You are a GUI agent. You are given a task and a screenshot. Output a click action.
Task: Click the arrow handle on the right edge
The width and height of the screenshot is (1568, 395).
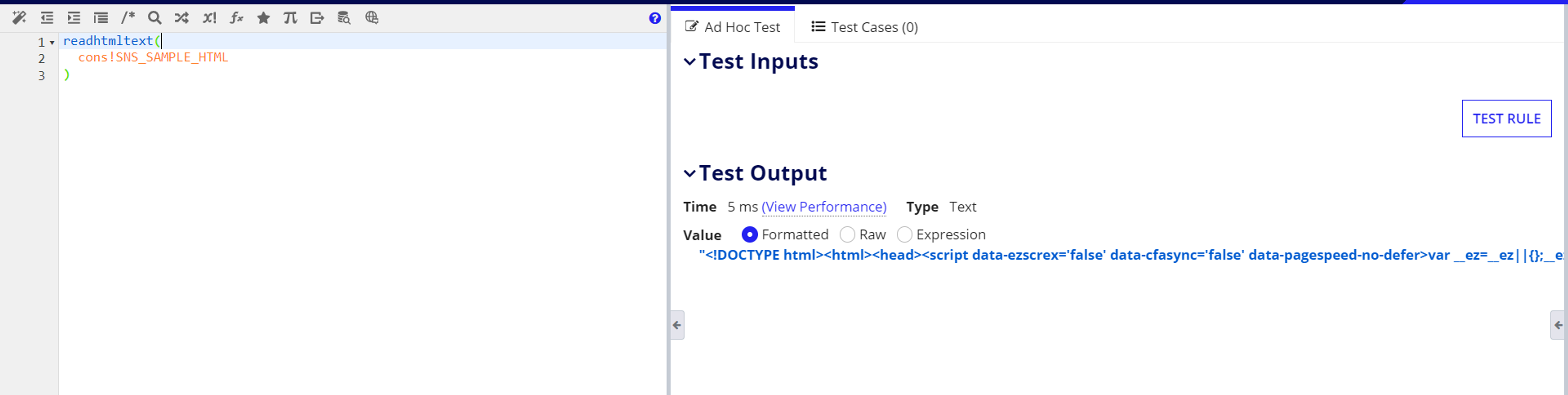(x=1558, y=325)
